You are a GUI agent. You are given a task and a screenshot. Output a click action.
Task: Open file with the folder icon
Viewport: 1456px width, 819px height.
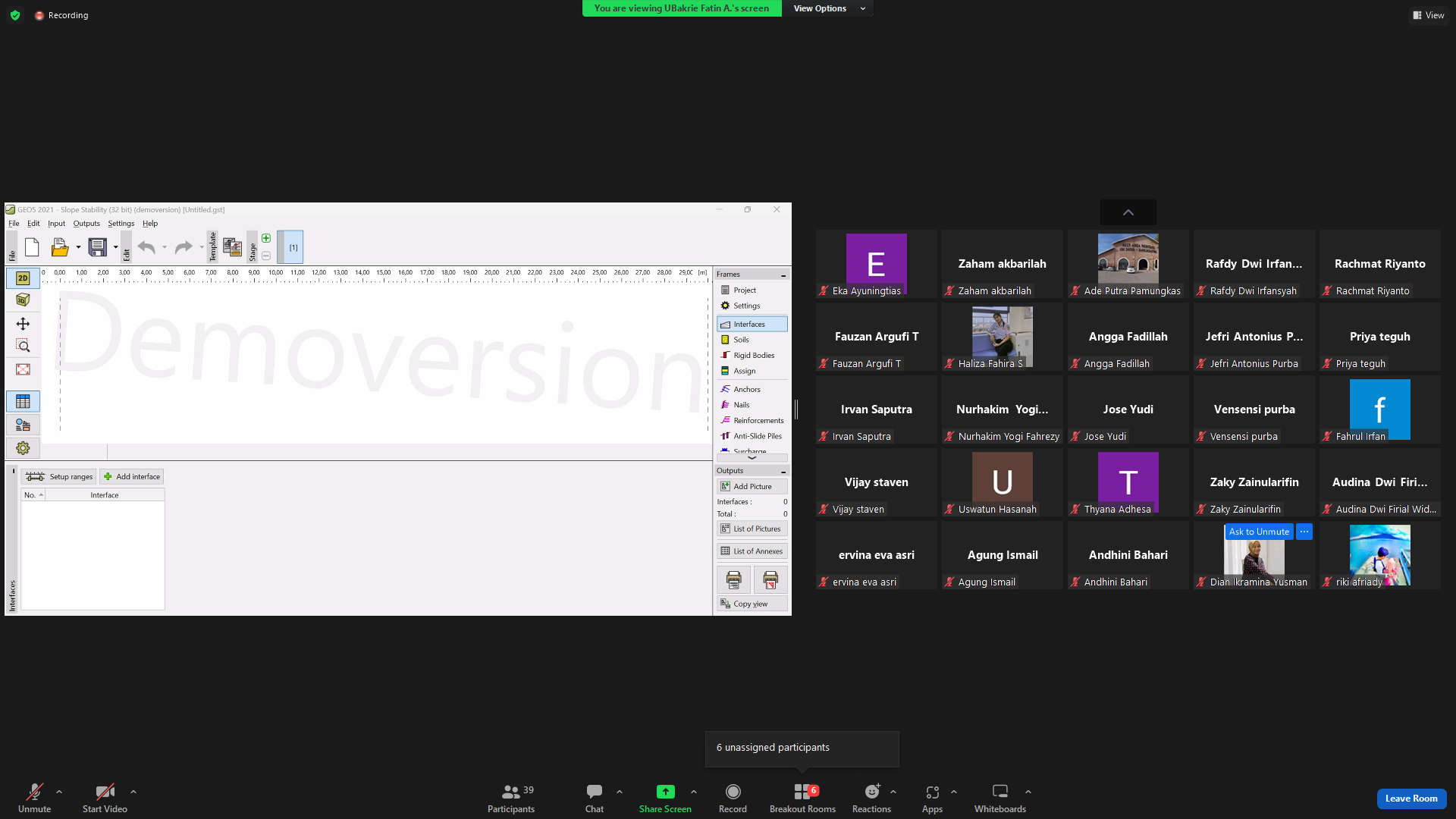pyautogui.click(x=59, y=247)
